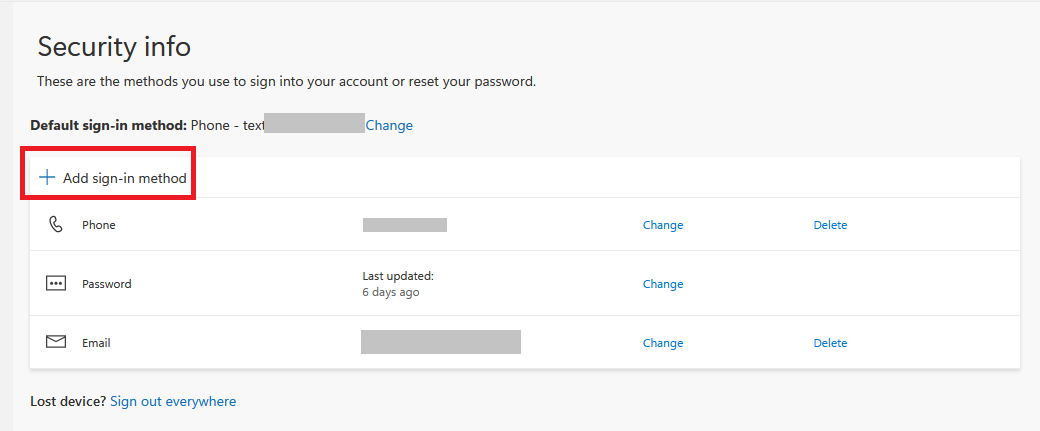Change the default sign-in method

pos(389,126)
